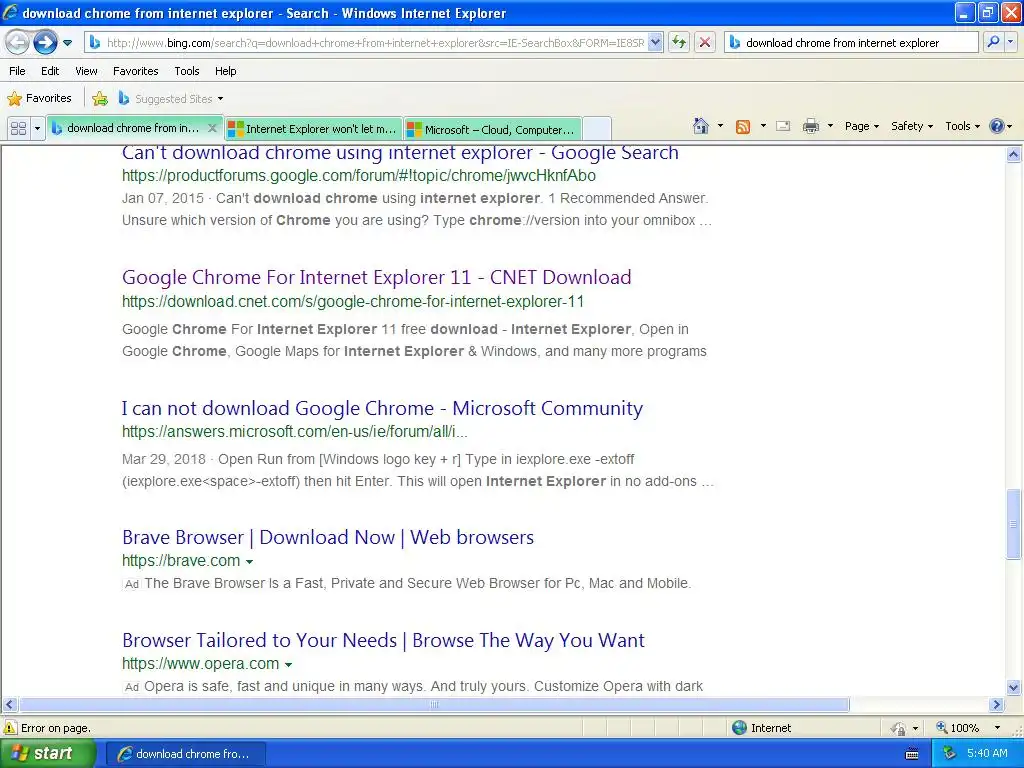Screen dimensions: 1024x768
Task: Switch to 'Microsoft – Cloud, Computer...' tab
Action: click(492, 129)
